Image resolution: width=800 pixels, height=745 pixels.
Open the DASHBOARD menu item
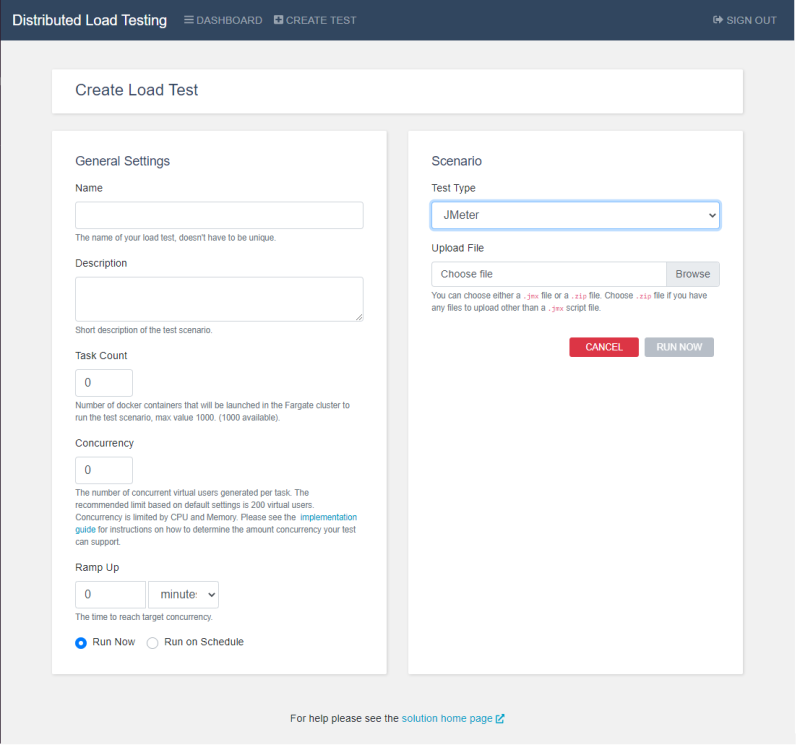coord(223,20)
